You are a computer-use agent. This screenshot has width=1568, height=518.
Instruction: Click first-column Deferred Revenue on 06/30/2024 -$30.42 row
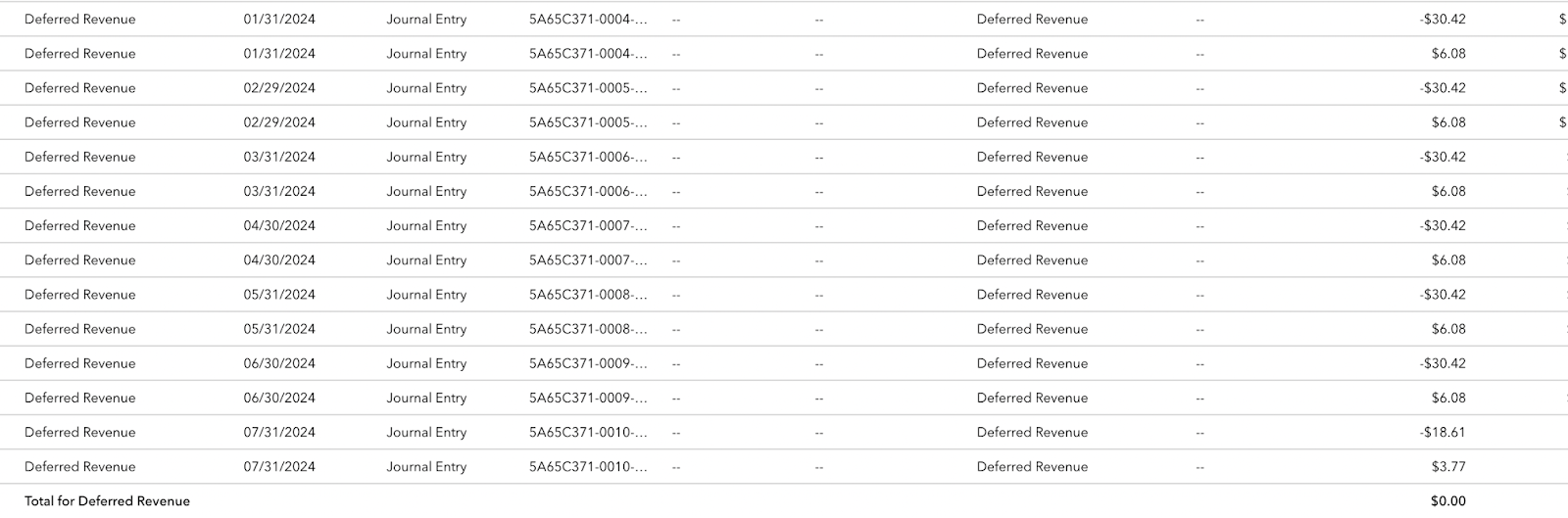coord(80,363)
